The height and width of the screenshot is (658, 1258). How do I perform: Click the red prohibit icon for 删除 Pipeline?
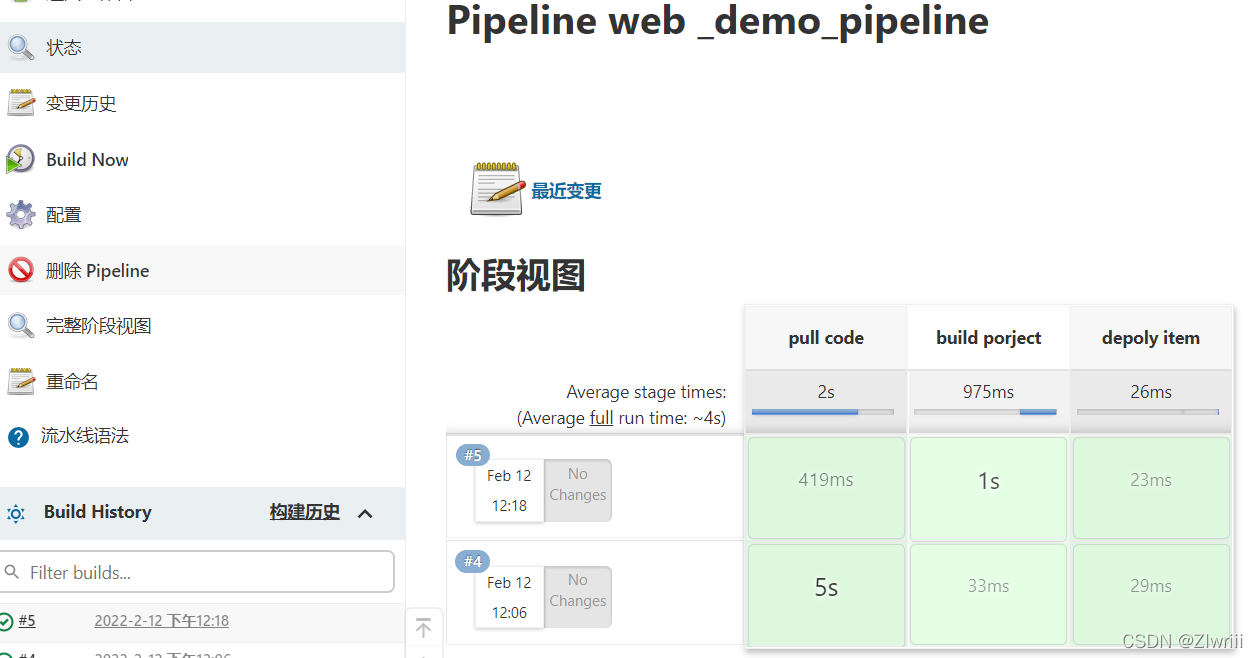pyautogui.click(x=21, y=270)
